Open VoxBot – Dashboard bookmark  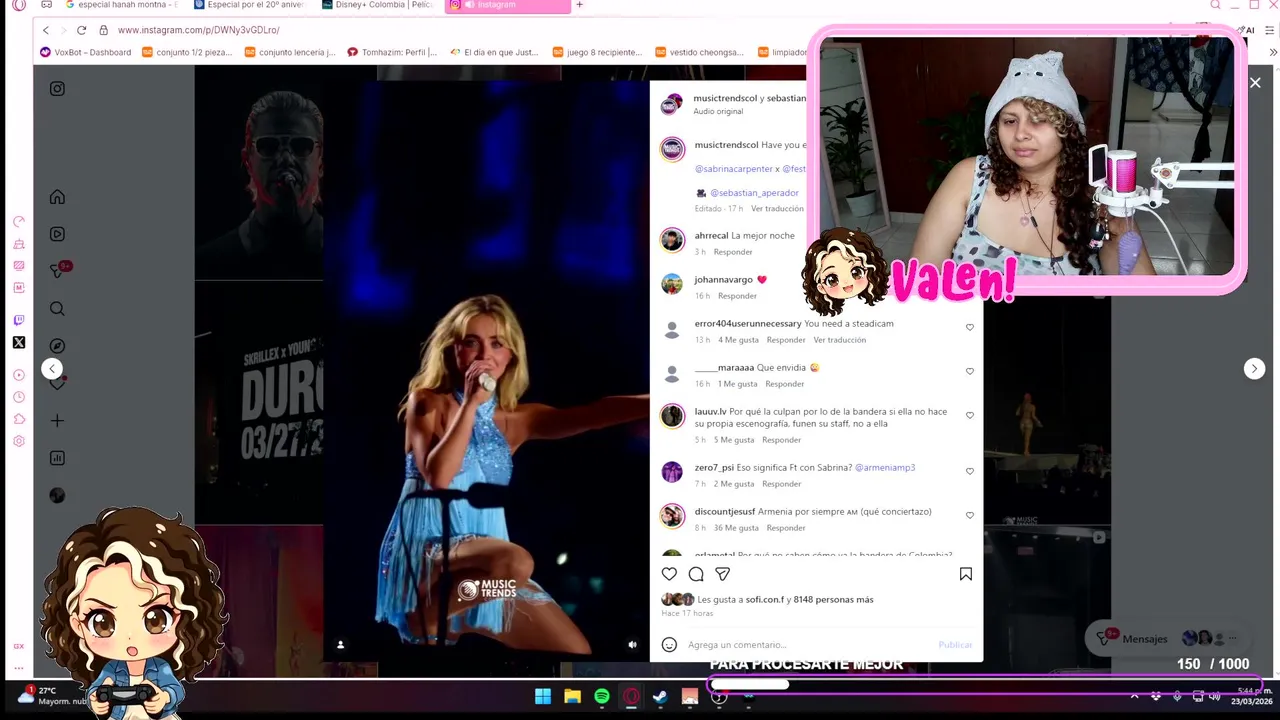pos(85,52)
